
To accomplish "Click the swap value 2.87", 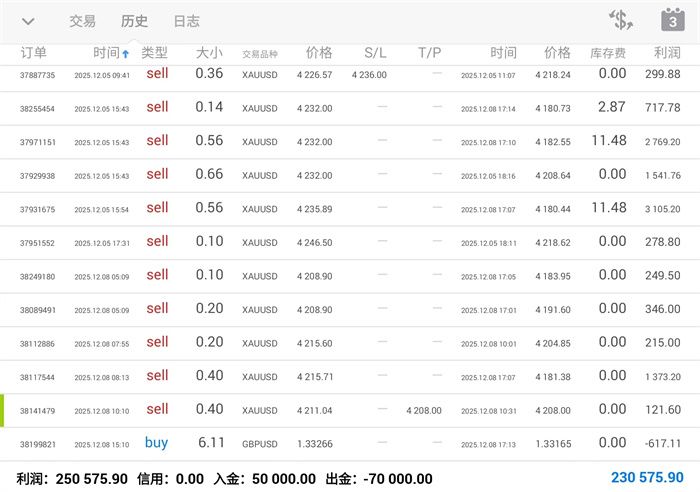I will (x=612, y=107).
